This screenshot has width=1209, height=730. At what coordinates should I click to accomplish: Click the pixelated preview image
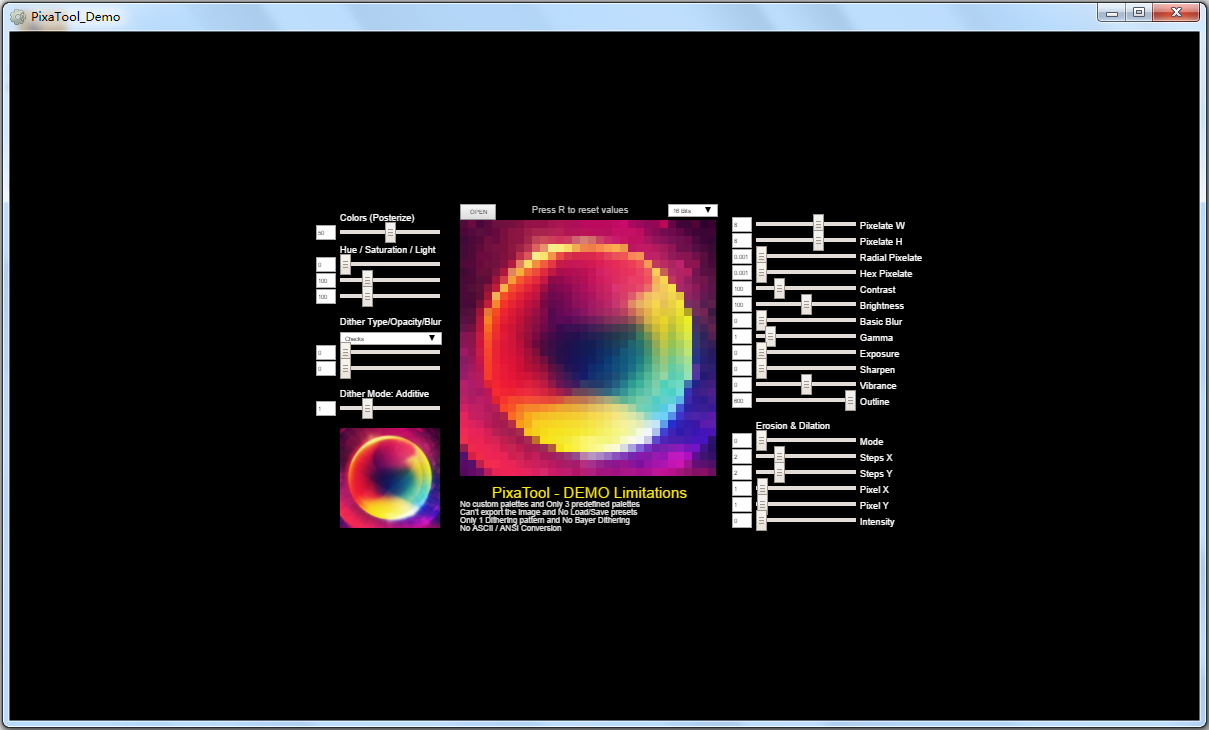pos(588,348)
